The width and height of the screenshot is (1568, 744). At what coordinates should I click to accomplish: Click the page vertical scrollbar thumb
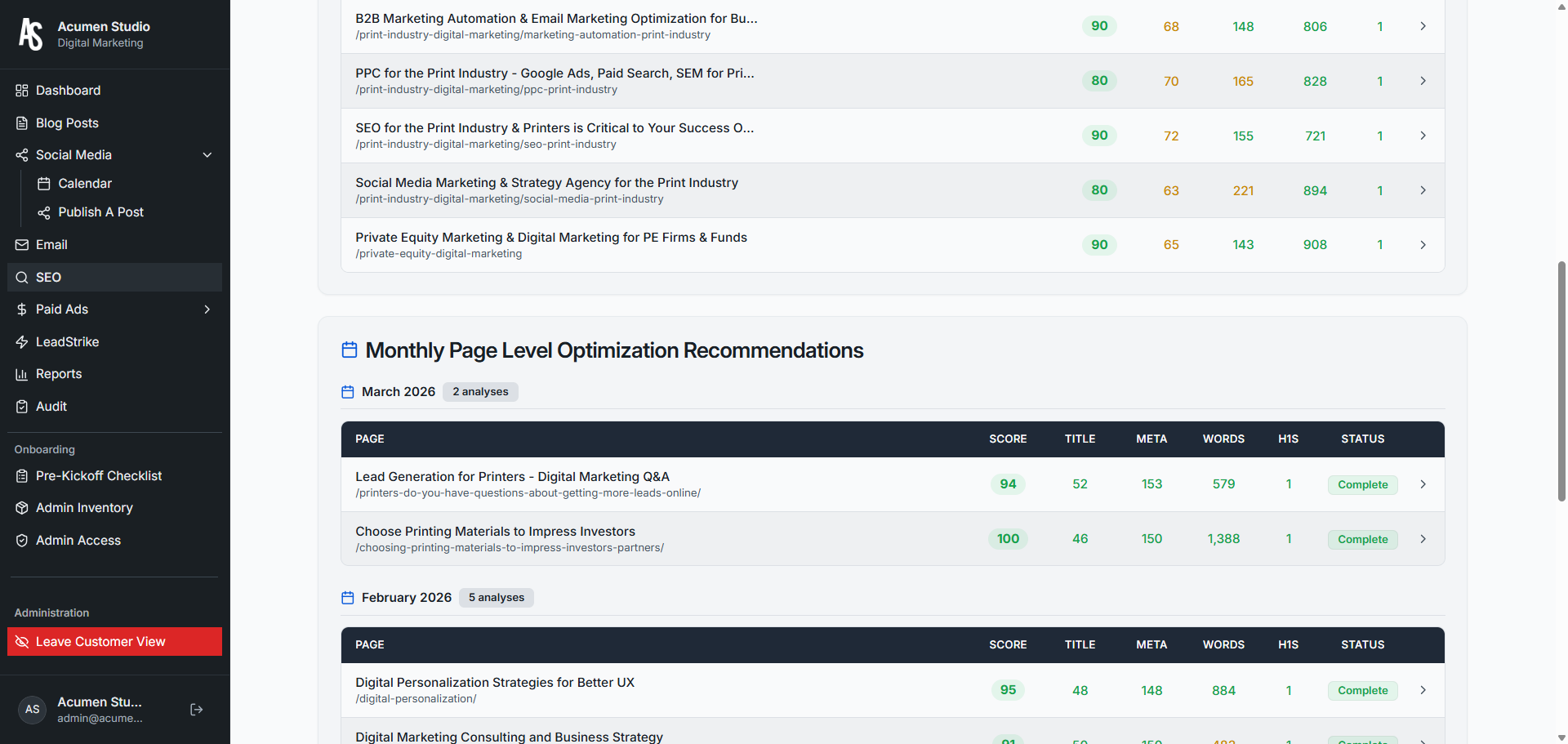point(1561,381)
